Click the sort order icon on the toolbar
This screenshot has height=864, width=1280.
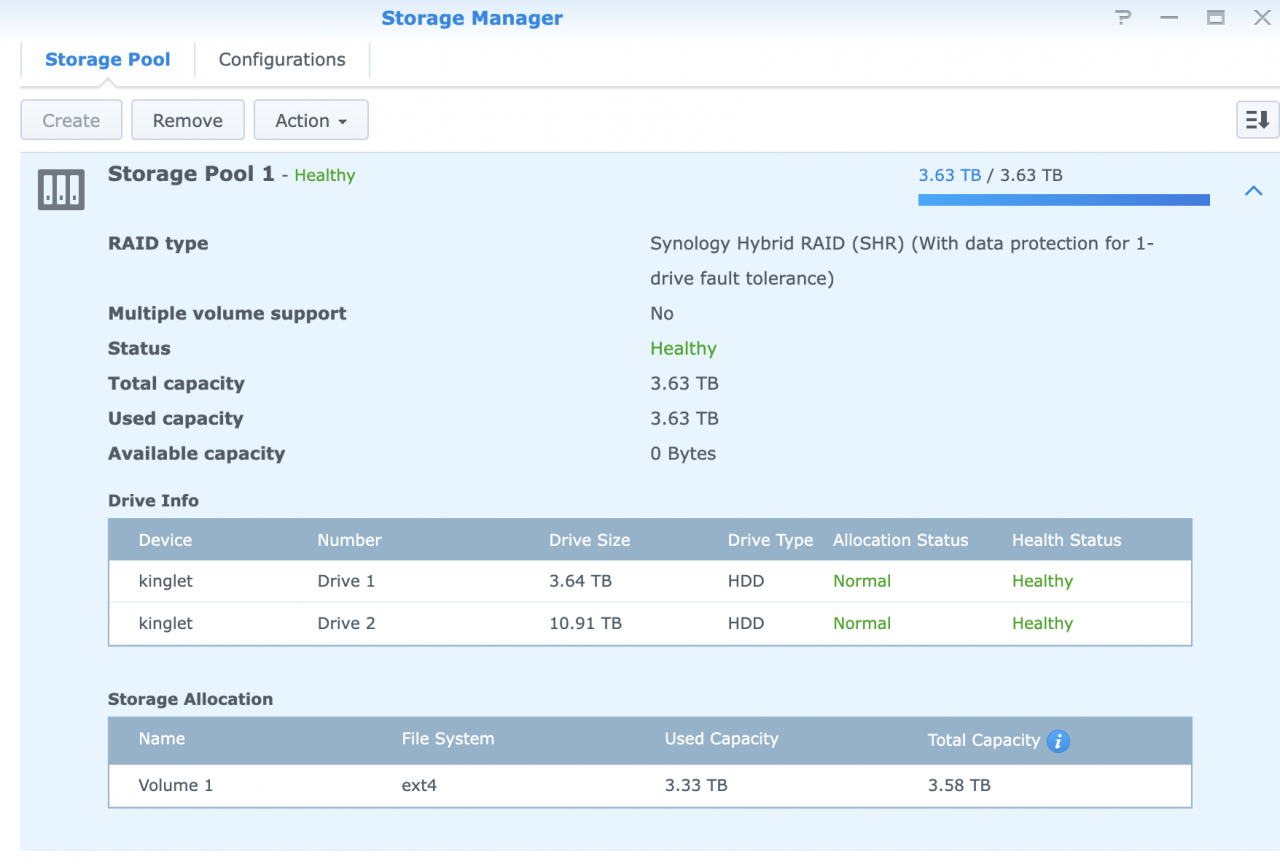[x=1257, y=119]
